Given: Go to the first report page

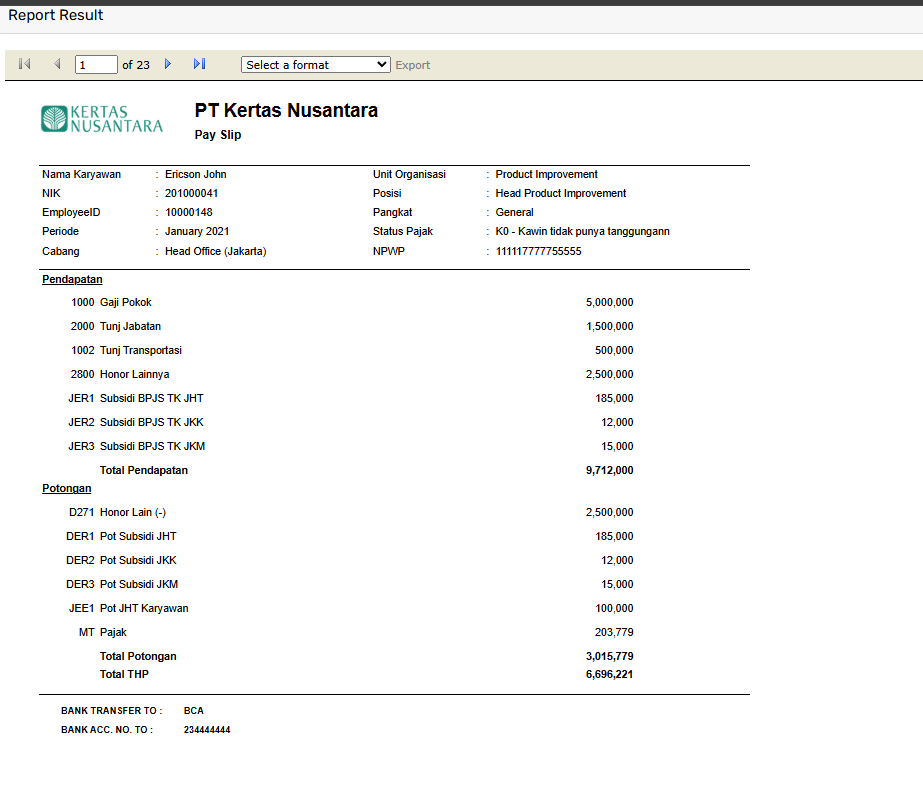Looking at the screenshot, I should (x=25, y=64).
